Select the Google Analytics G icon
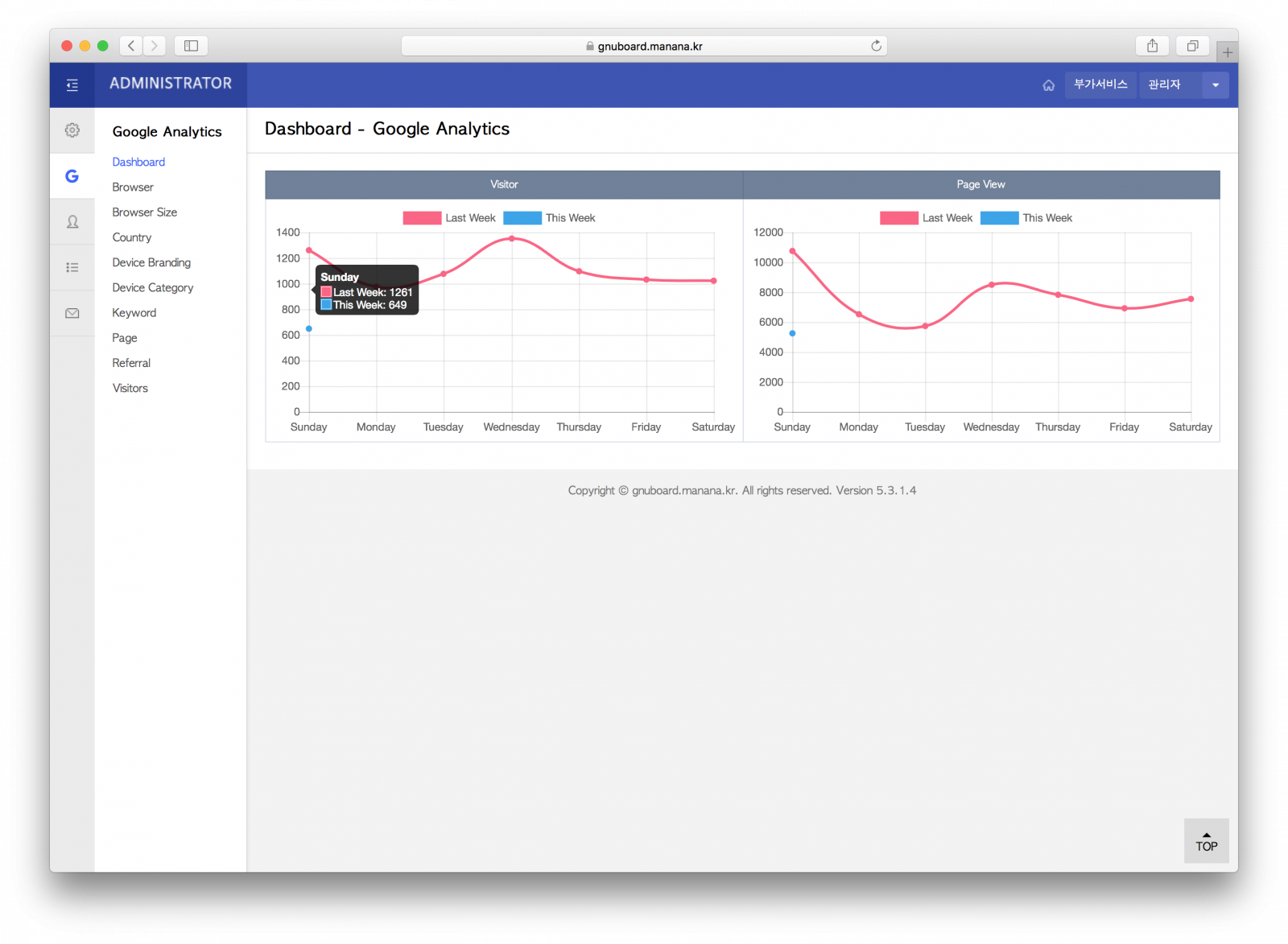Screen dimensions: 1288x944 [x=72, y=176]
